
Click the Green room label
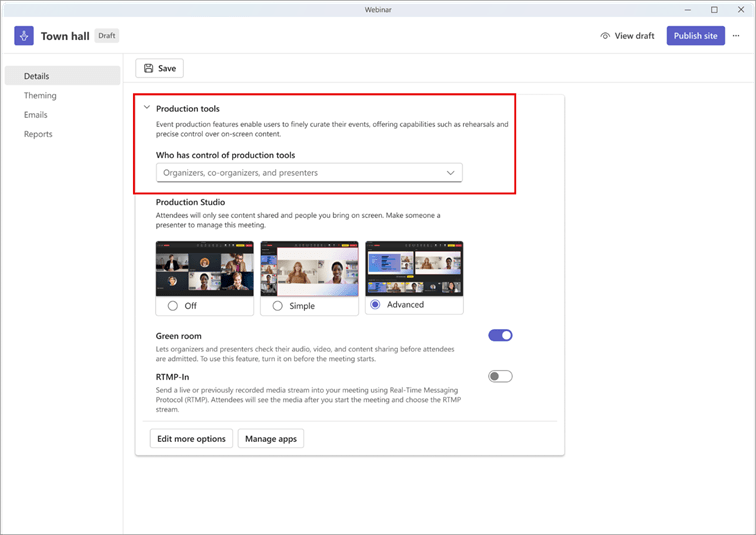[178, 336]
